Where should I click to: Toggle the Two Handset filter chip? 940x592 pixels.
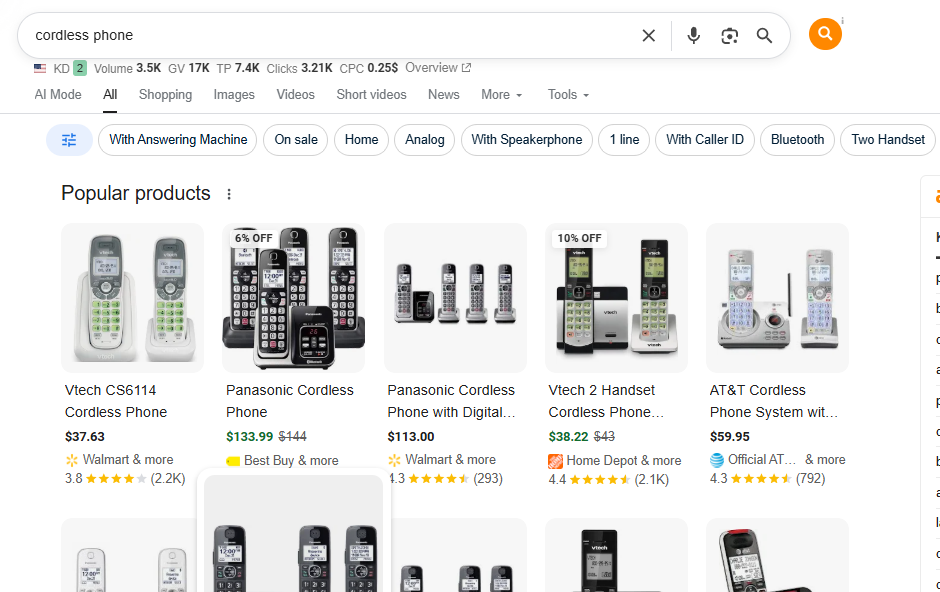tap(887, 140)
